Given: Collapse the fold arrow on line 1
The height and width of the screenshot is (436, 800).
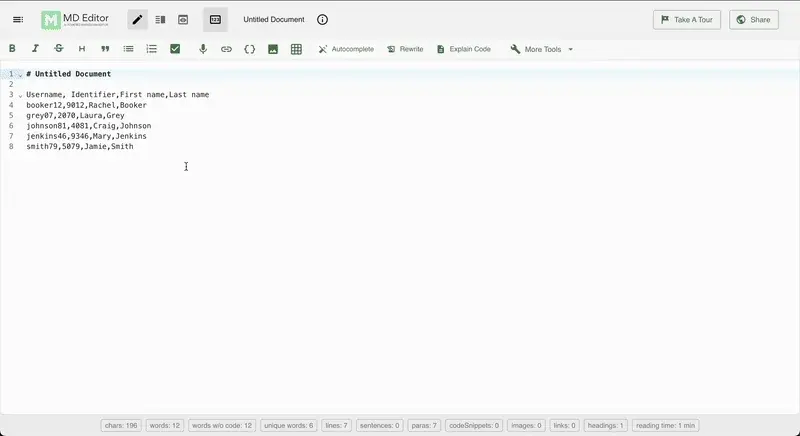Looking at the screenshot, I should [x=20, y=74].
